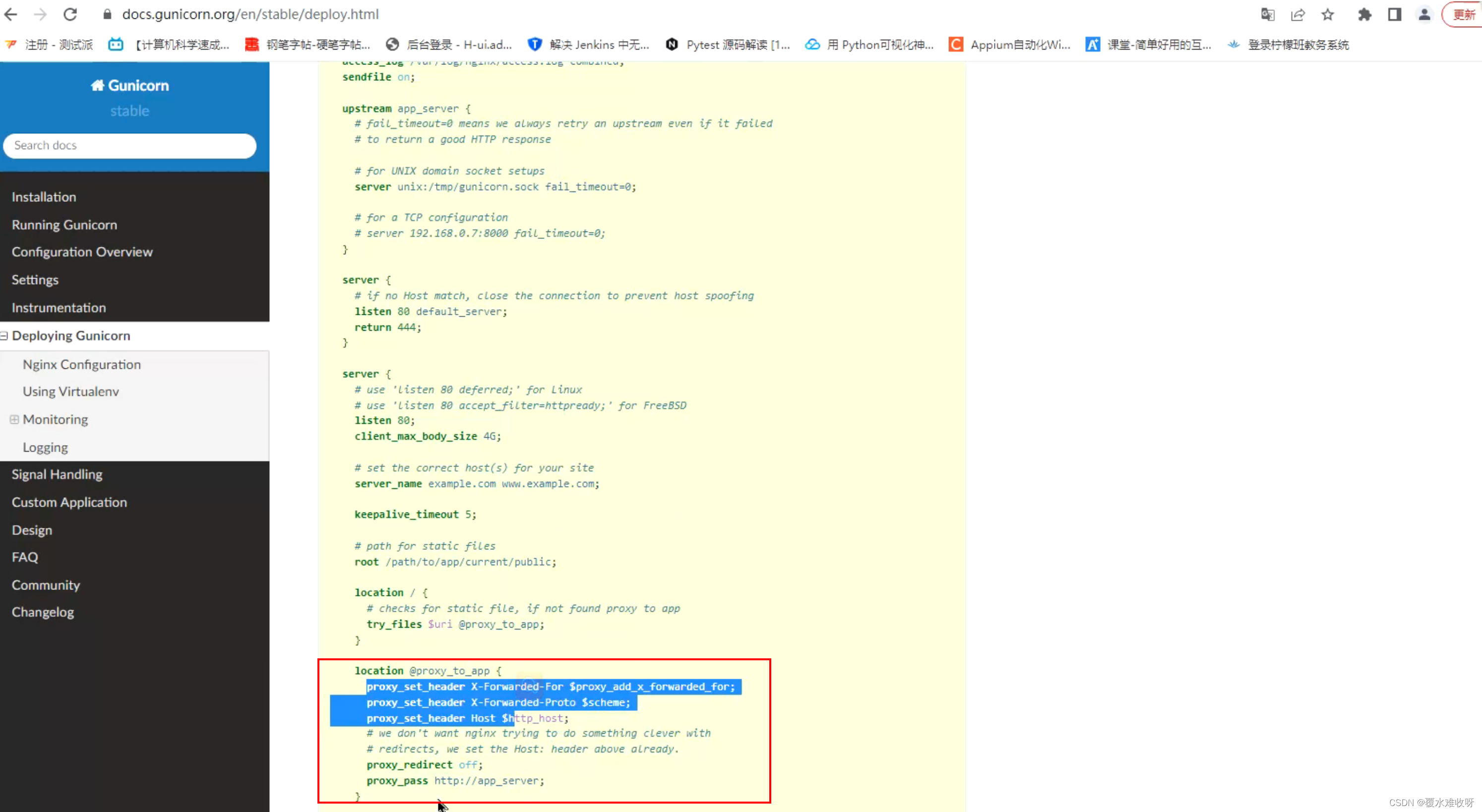Click the user profile icon in toolbar
The height and width of the screenshot is (812, 1482).
(x=1423, y=14)
